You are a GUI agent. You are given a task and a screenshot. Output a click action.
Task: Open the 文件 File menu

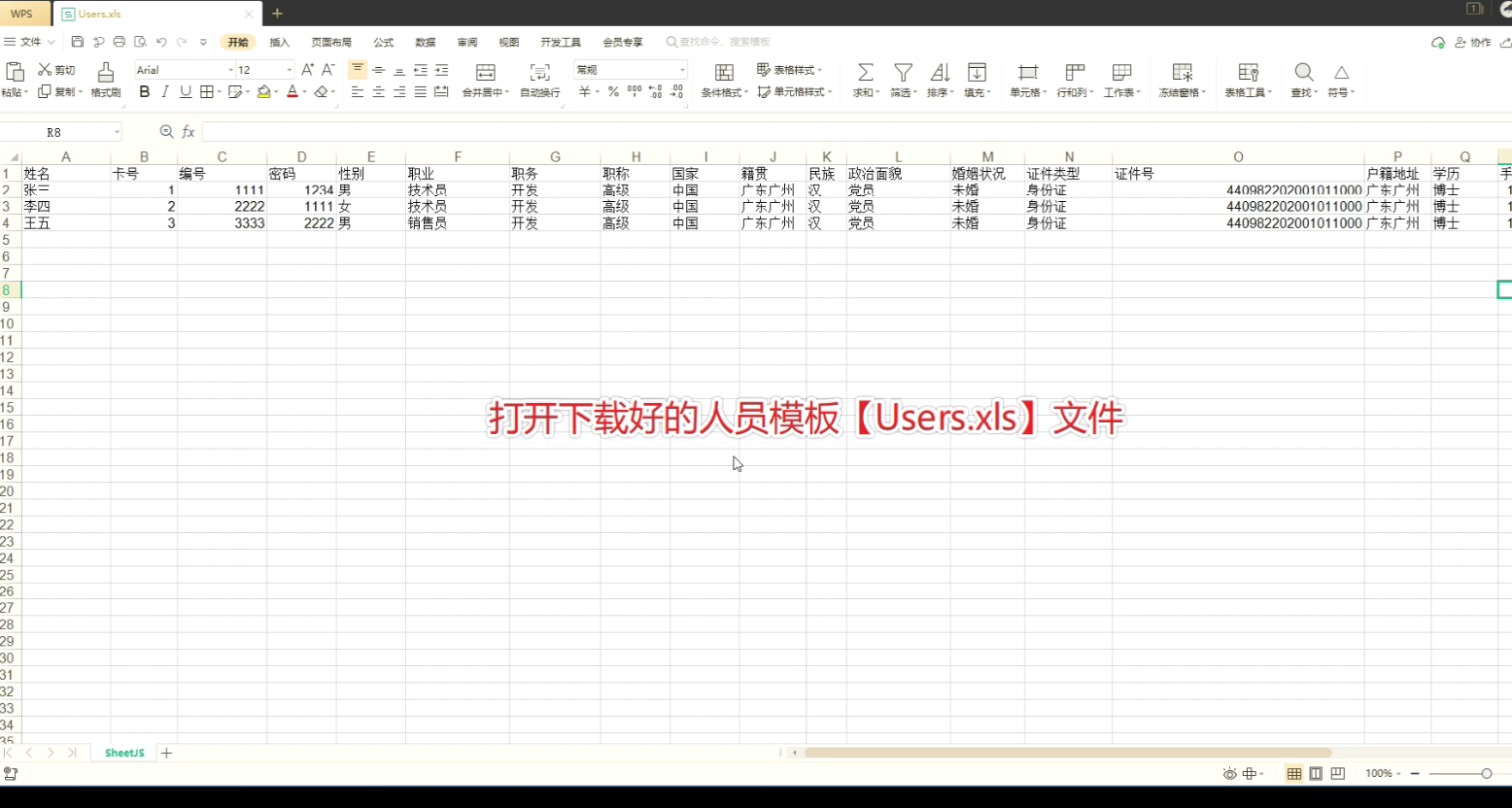[30, 42]
